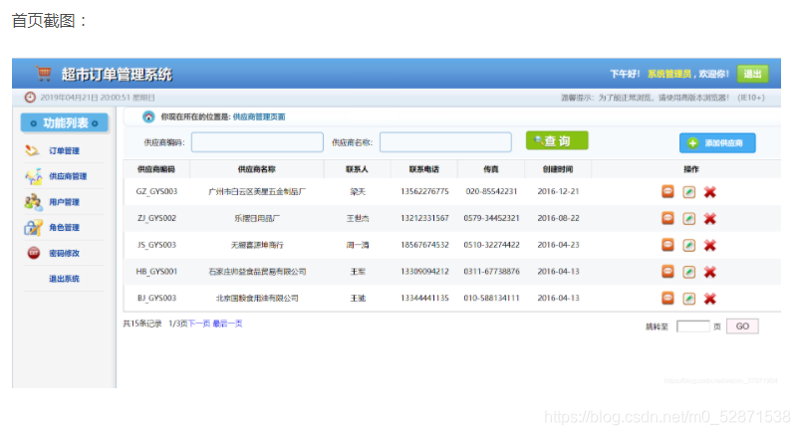The image size is (800, 435).
Task: Delete the JS_GYS003 supplier with red X
Action: [710, 245]
